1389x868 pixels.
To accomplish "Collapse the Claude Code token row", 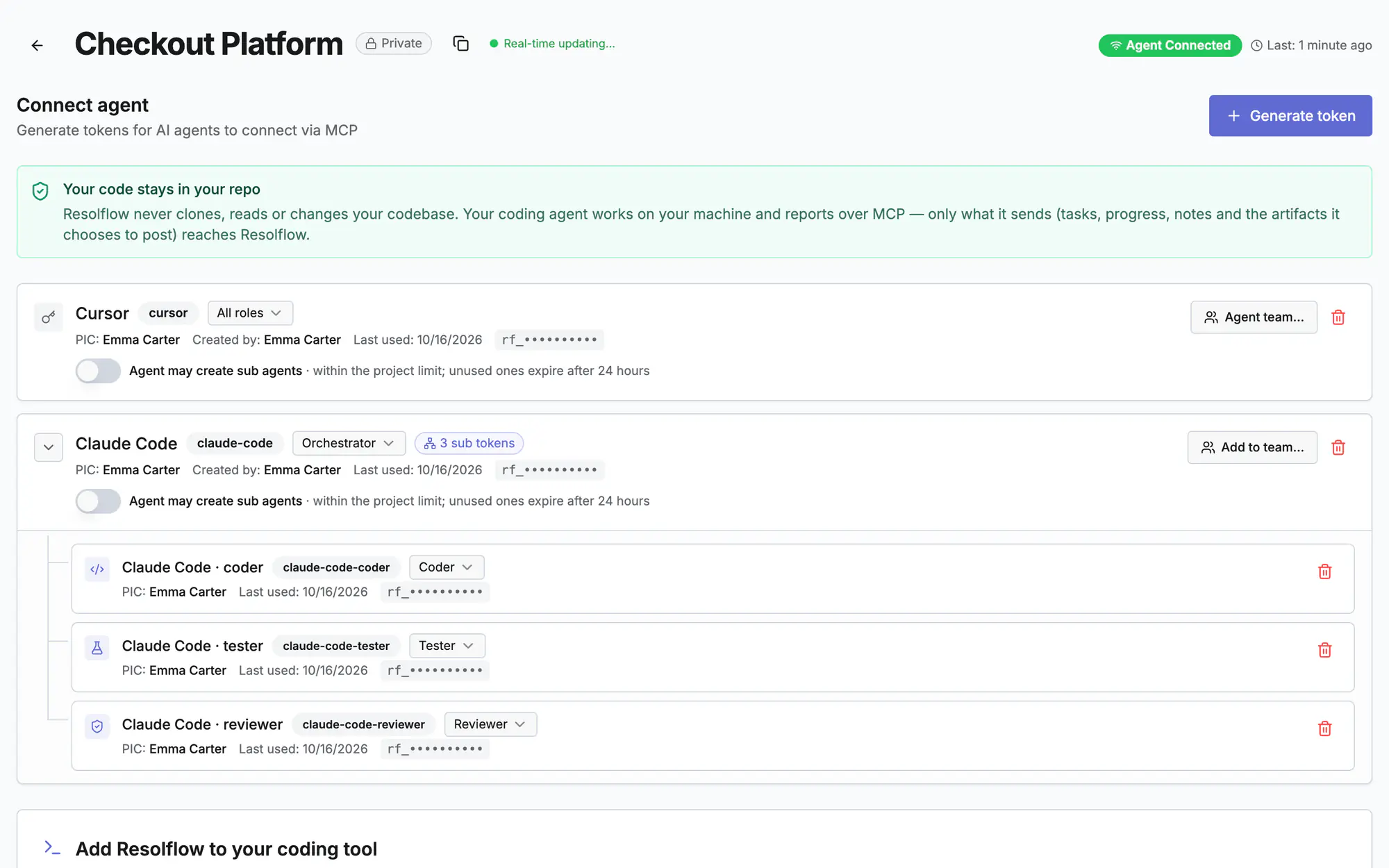I will point(49,447).
